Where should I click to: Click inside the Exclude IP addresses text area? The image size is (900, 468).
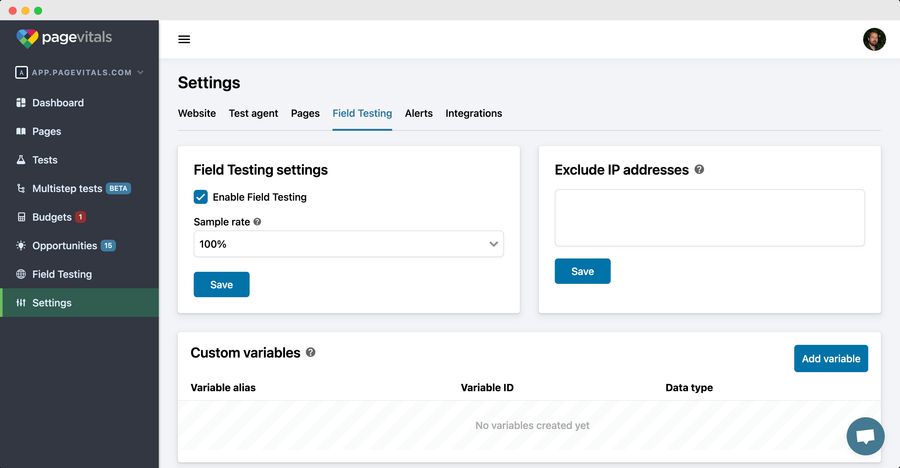[709, 218]
